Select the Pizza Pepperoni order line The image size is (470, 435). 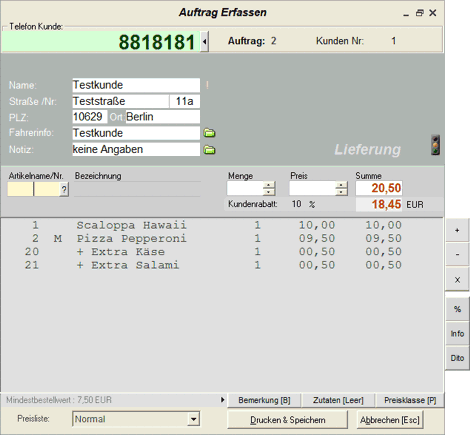[x=213, y=239]
